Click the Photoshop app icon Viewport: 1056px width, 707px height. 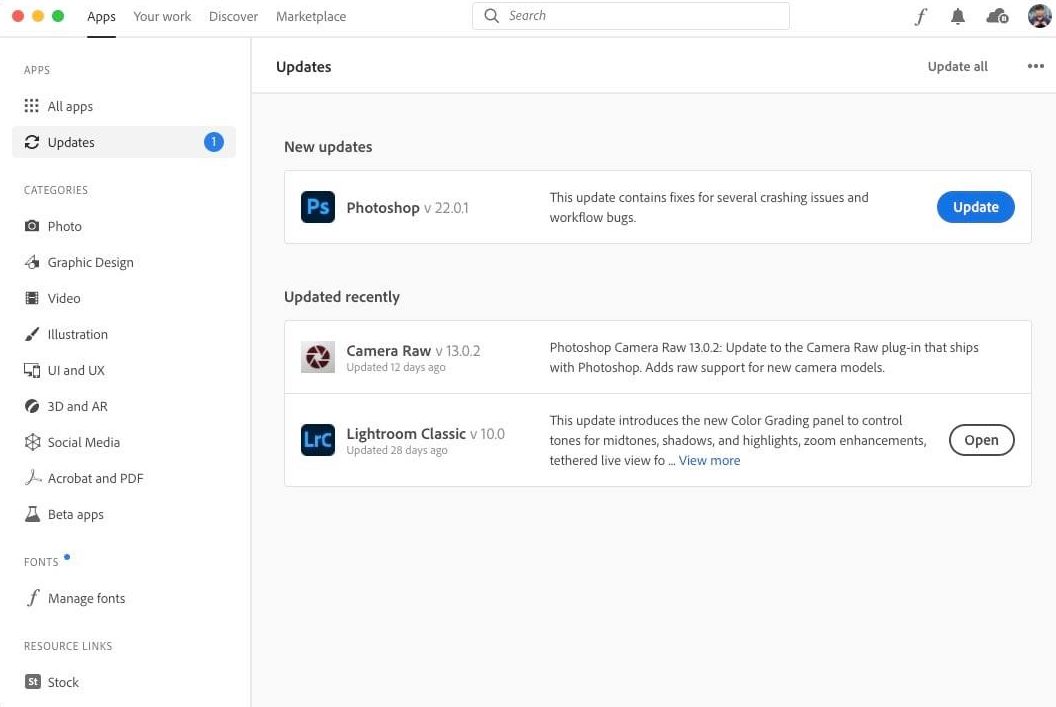pyautogui.click(x=317, y=207)
